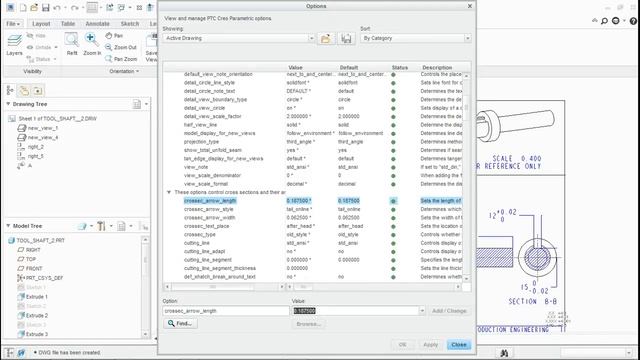Click the Save disk icon in quick access toolbar
640x360 pixels.
45,7
